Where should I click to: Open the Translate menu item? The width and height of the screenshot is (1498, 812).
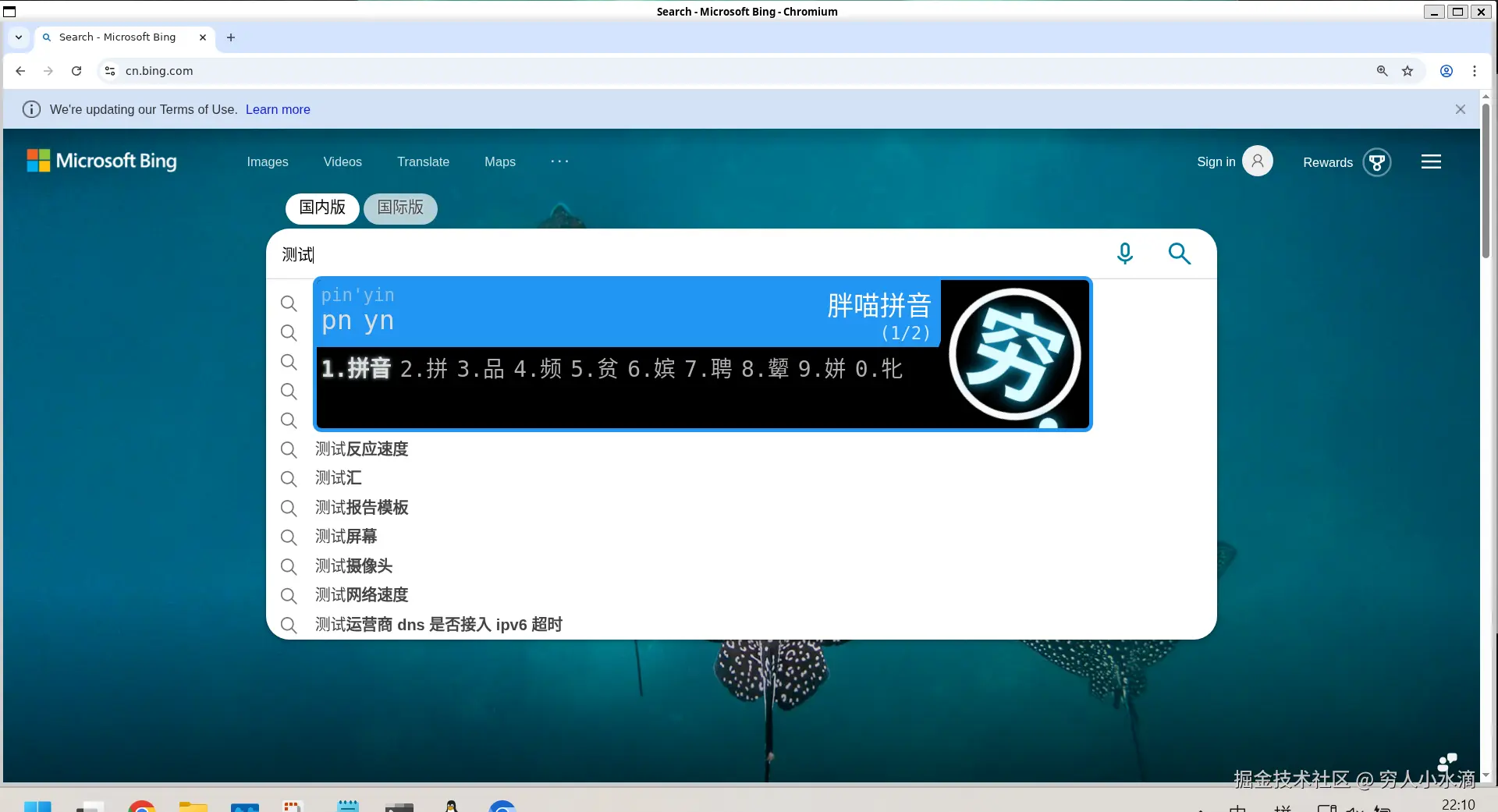click(x=423, y=161)
